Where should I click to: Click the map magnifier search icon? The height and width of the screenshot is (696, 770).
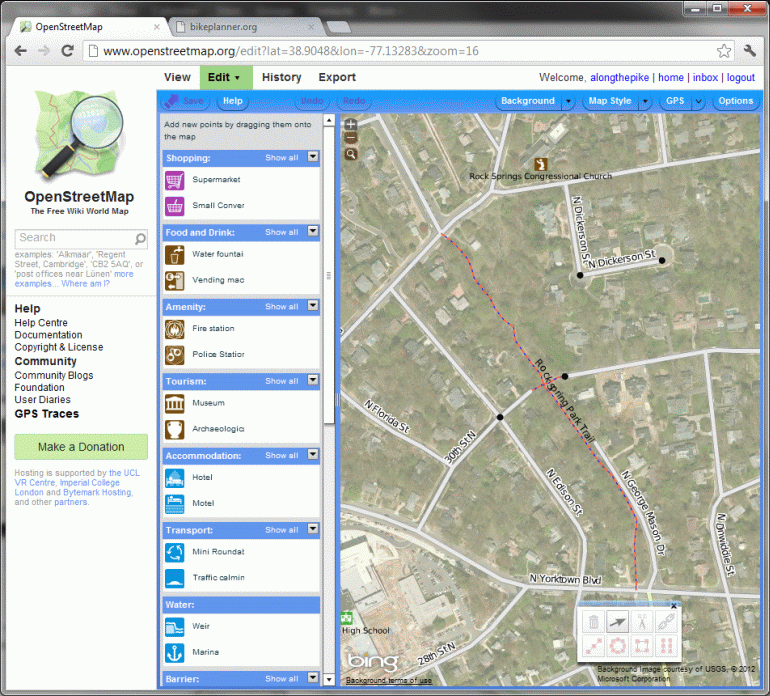coord(351,154)
